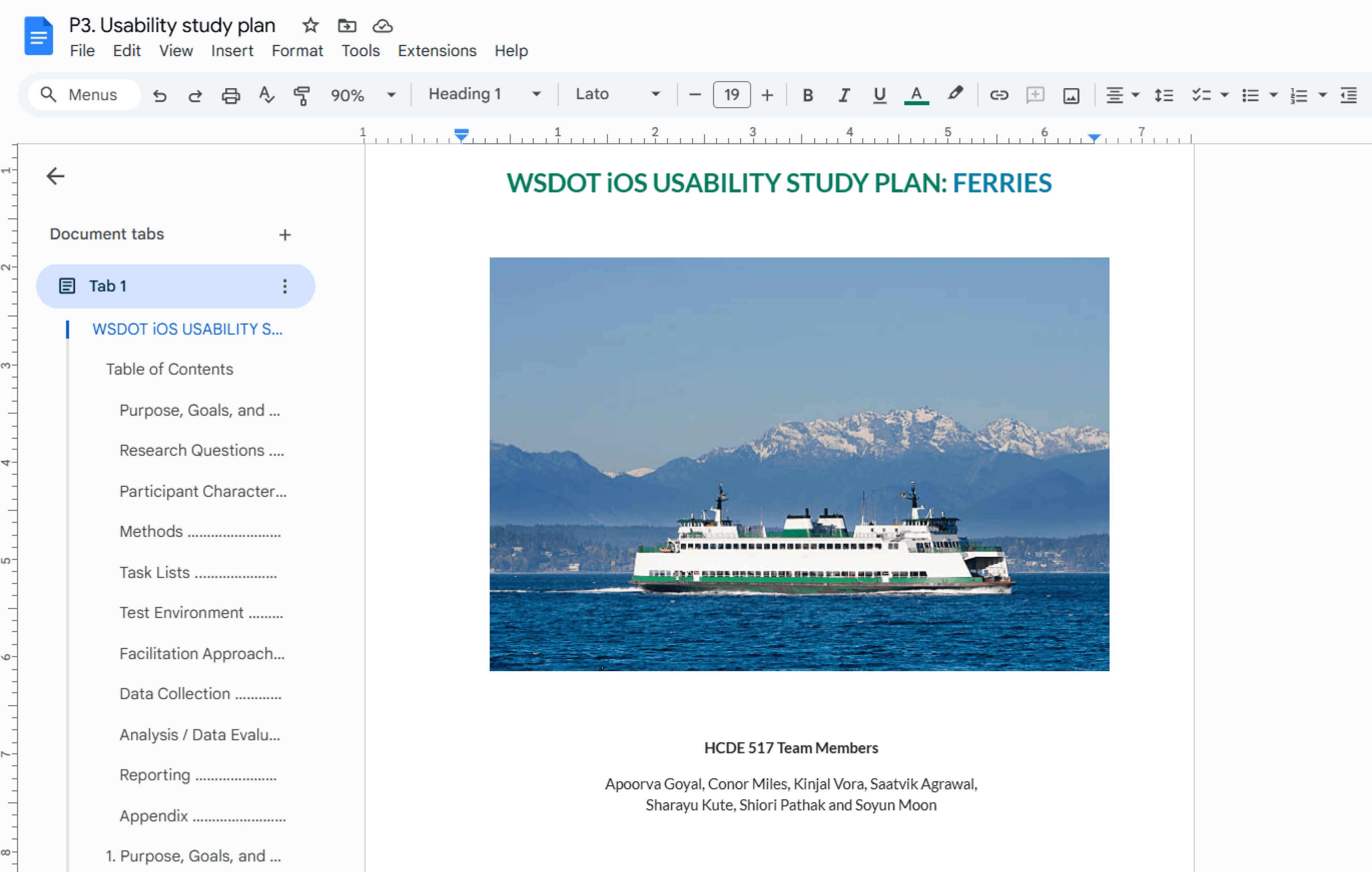This screenshot has height=872, width=1372.
Task: Edit the font size field showing 19
Action: click(731, 95)
